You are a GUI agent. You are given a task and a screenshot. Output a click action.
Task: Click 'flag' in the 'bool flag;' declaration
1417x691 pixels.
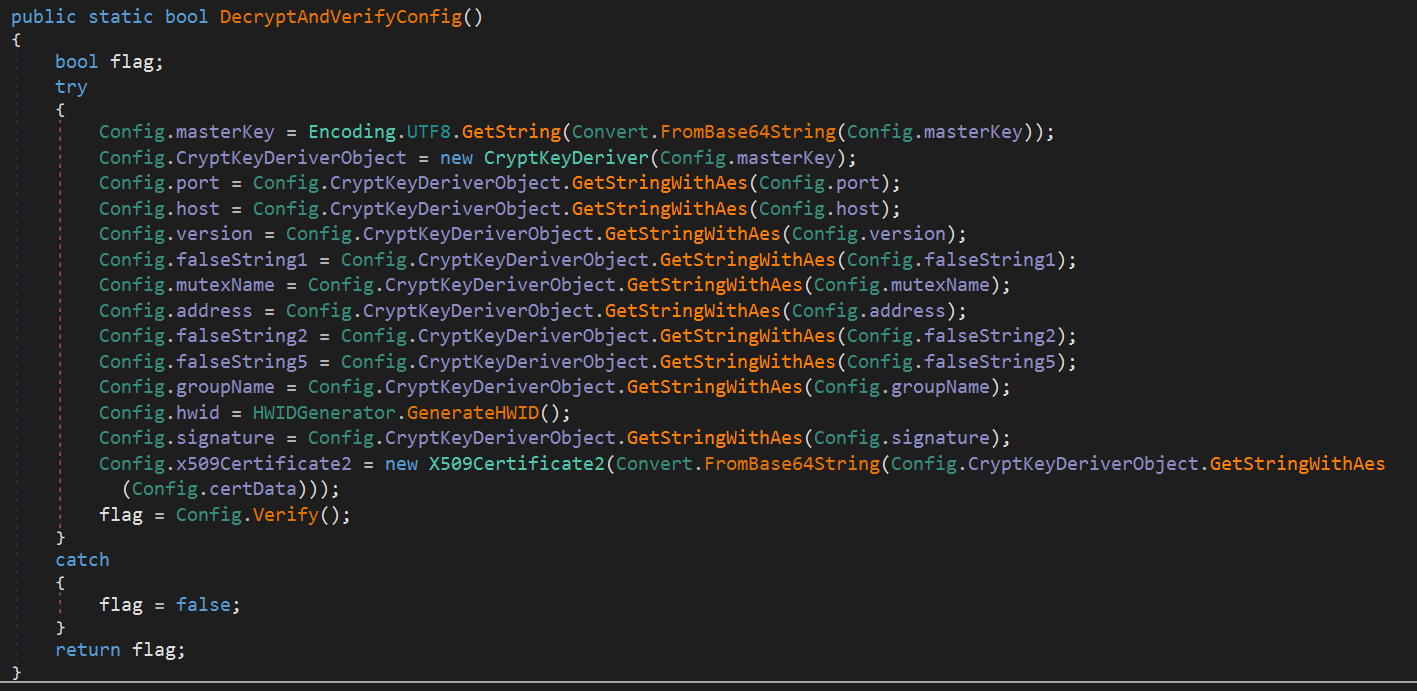131,62
